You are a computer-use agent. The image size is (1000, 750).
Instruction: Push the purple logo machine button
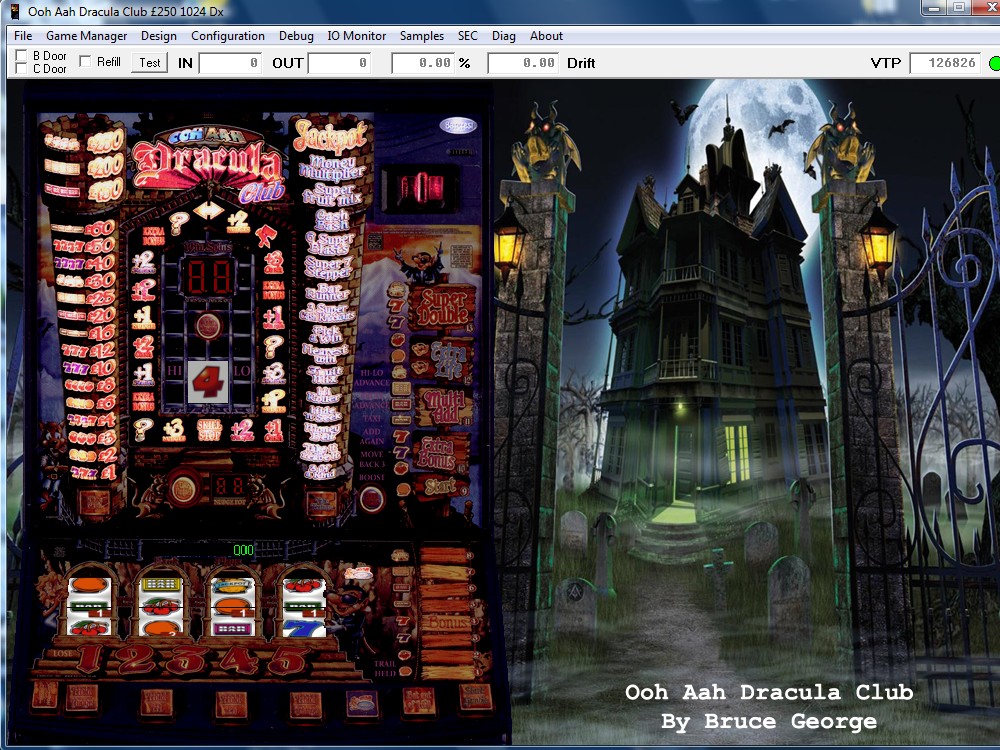pyautogui.click(x=362, y=703)
